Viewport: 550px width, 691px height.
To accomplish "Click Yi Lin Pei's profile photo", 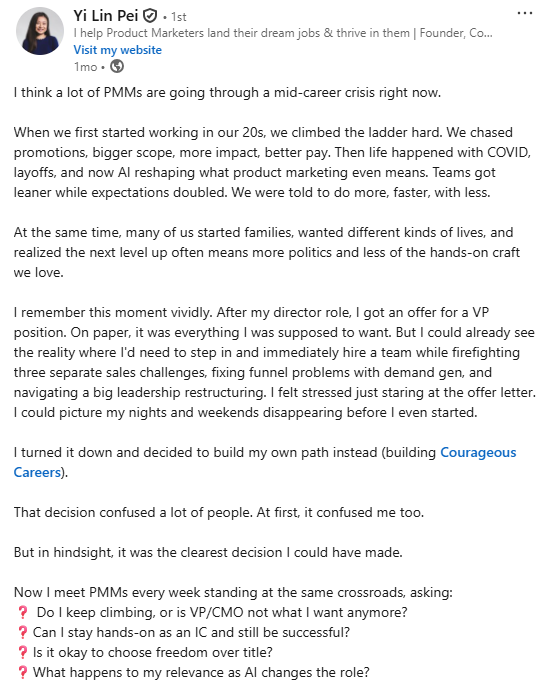I will tap(40, 31).
